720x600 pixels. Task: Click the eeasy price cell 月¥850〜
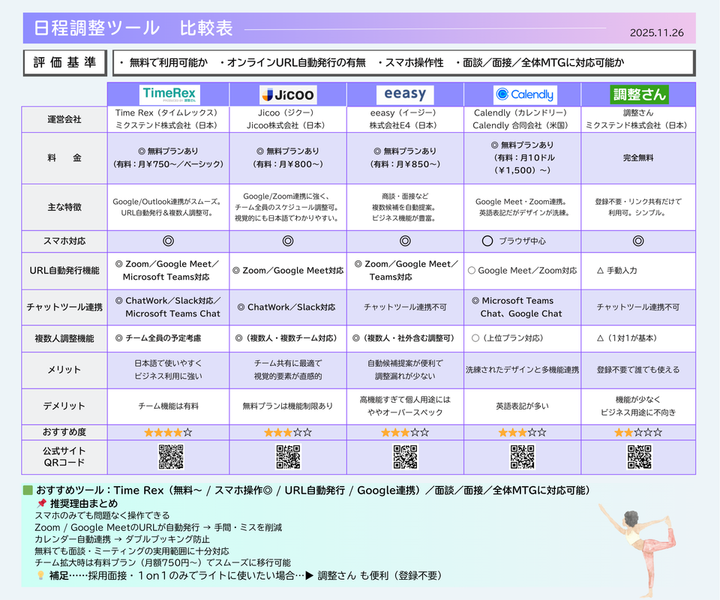(x=405, y=158)
